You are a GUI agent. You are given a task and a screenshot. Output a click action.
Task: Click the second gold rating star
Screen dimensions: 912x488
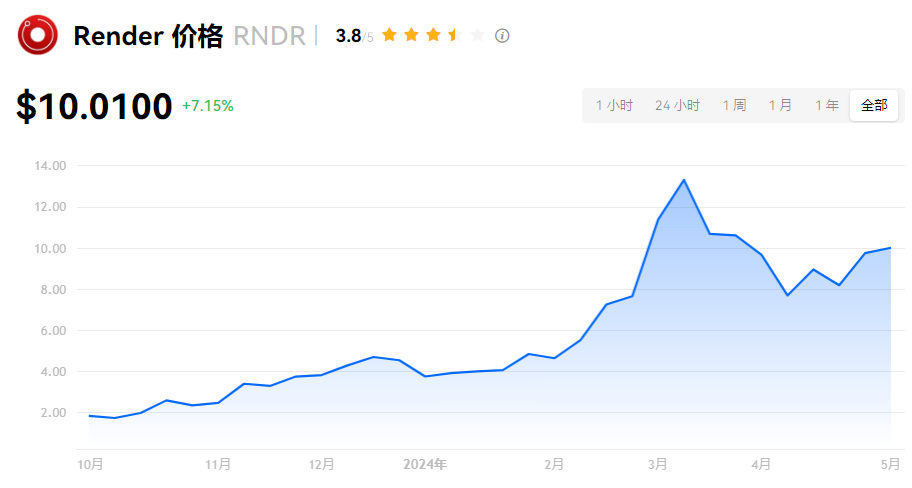click(x=411, y=36)
